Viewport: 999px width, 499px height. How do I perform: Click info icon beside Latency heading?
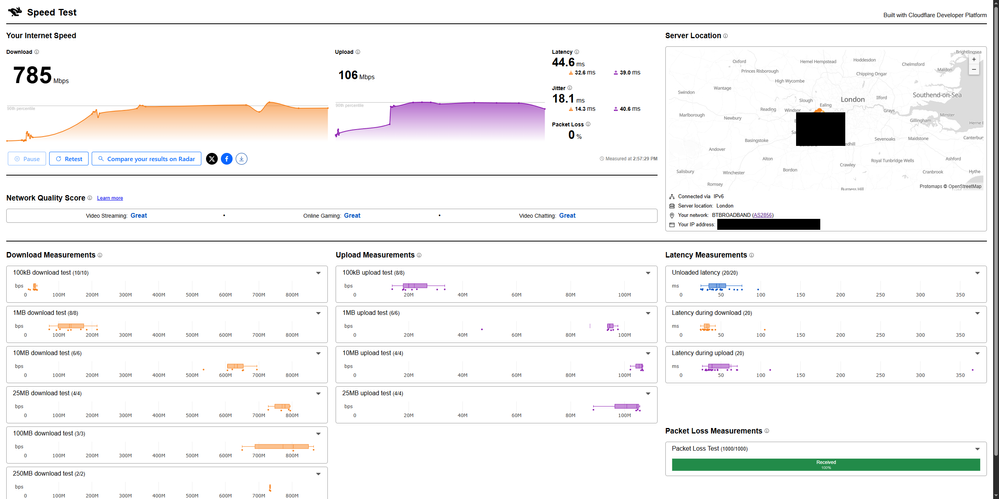pyautogui.click(x=577, y=52)
